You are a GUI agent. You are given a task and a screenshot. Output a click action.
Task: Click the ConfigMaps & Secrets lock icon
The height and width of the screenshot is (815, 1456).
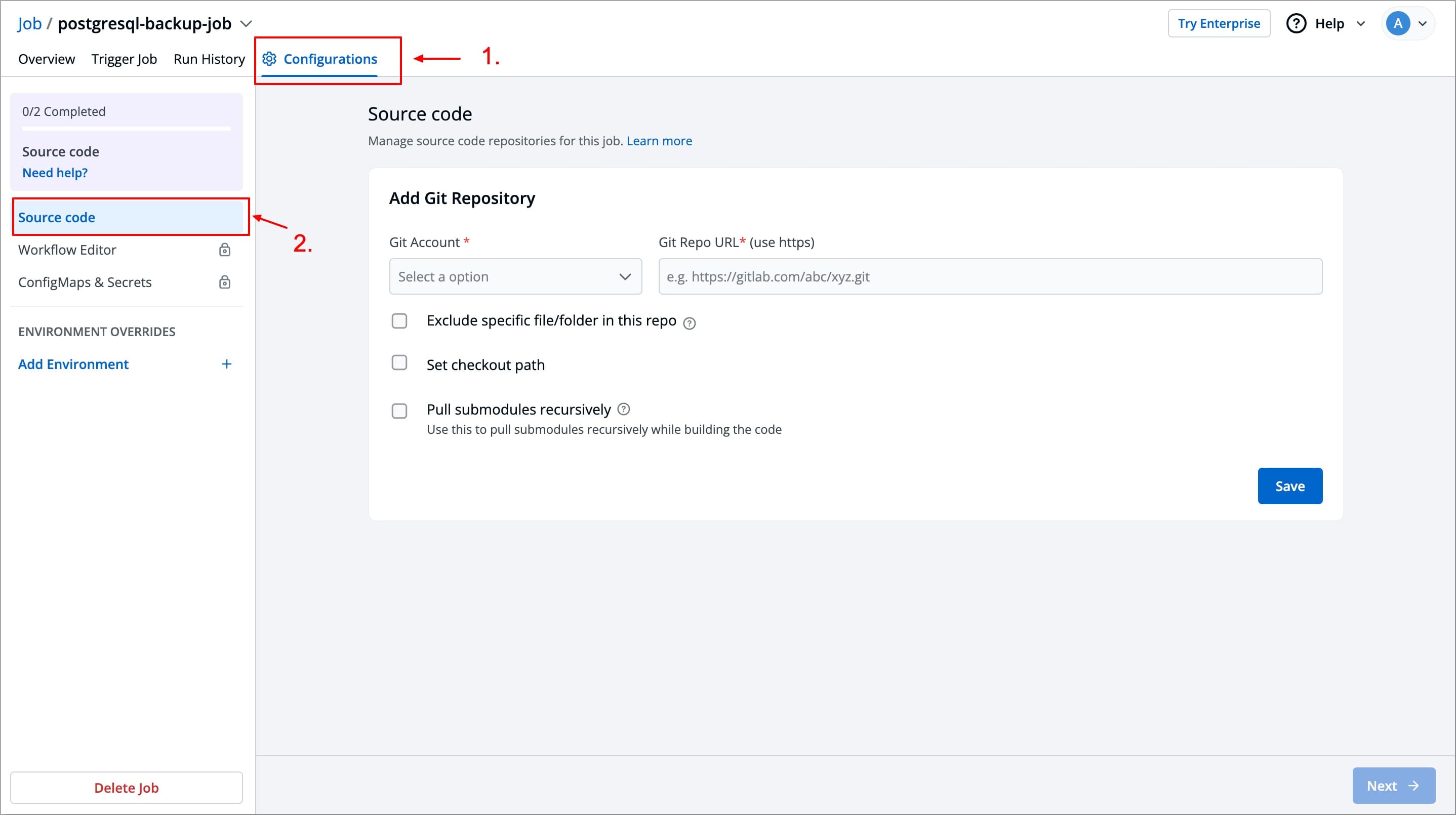224,282
